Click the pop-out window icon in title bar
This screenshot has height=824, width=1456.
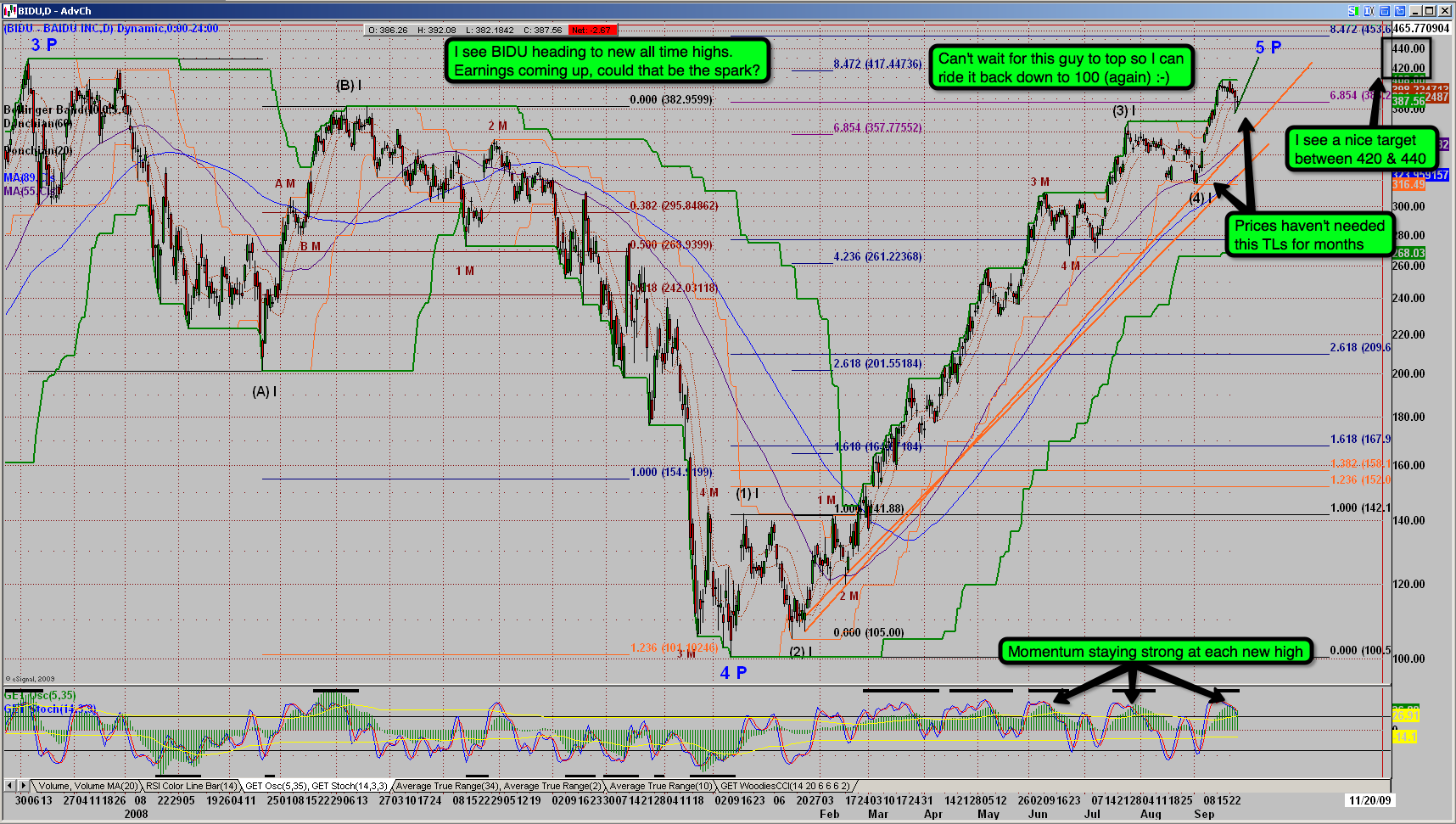point(1400,11)
